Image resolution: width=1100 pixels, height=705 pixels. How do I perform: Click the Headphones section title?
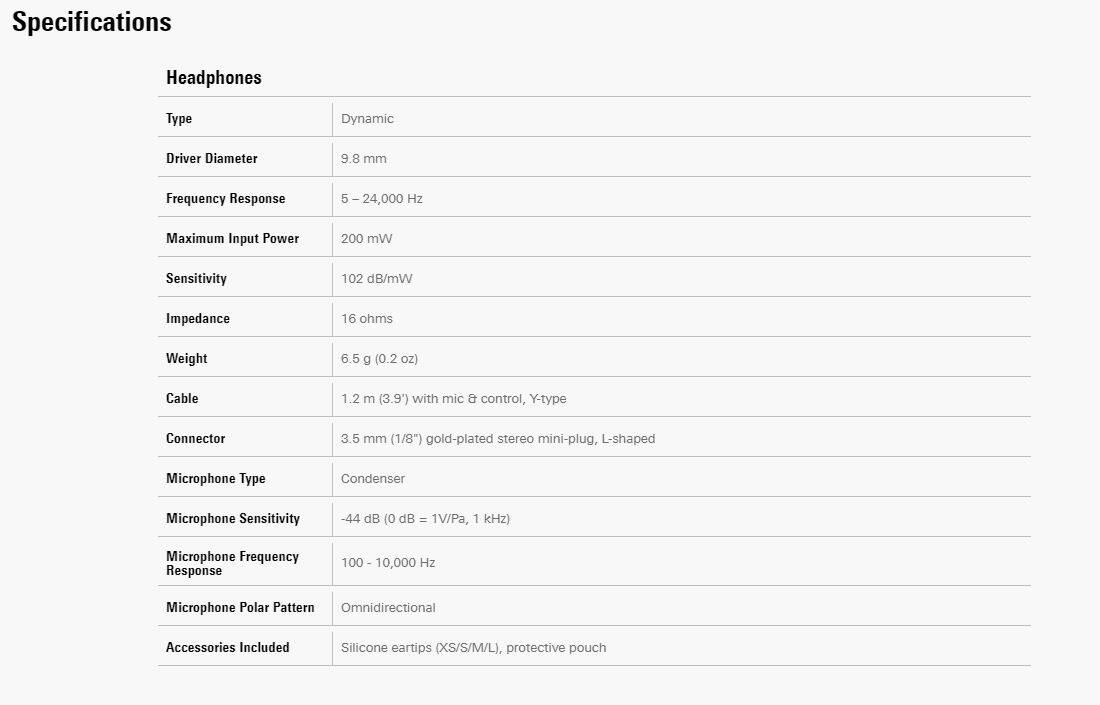(x=214, y=78)
